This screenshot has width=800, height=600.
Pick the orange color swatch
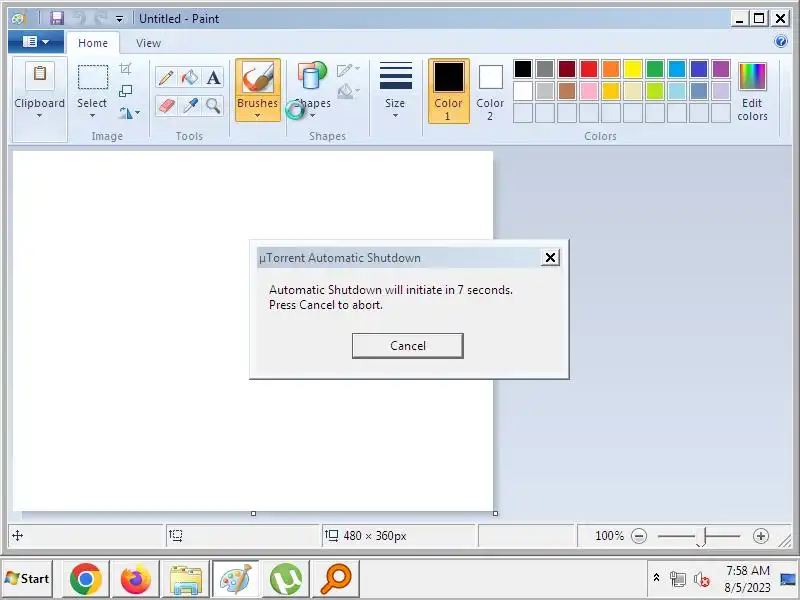pos(611,69)
